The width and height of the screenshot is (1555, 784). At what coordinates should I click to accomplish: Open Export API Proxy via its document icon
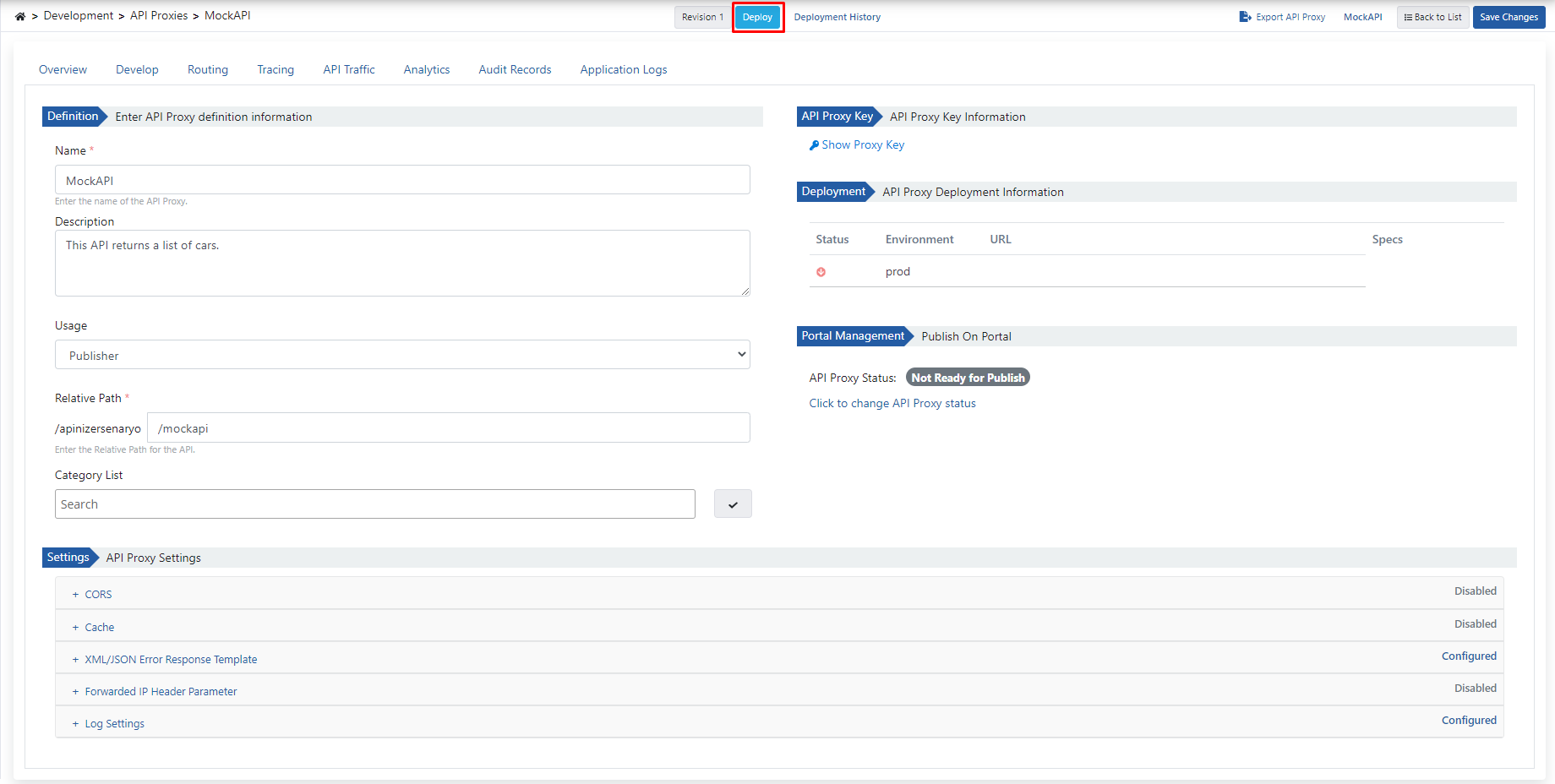point(1244,16)
